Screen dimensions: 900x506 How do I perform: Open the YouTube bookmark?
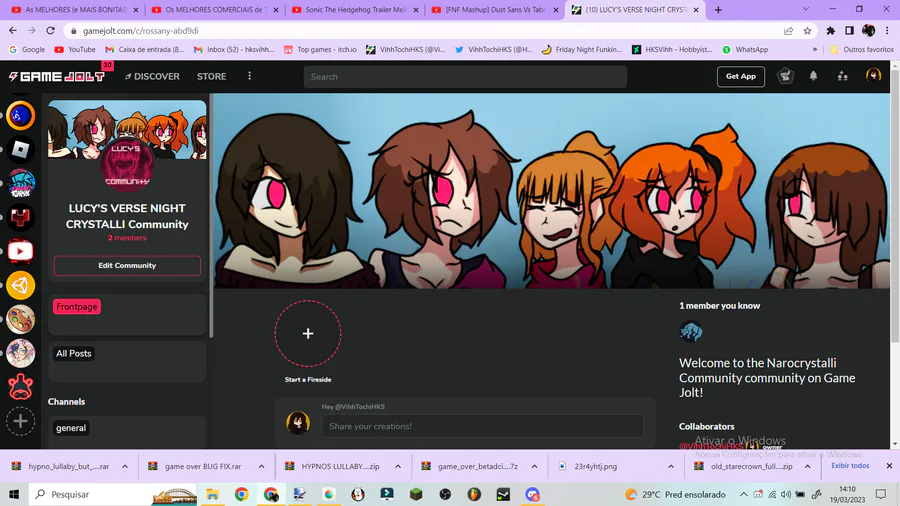[75, 49]
